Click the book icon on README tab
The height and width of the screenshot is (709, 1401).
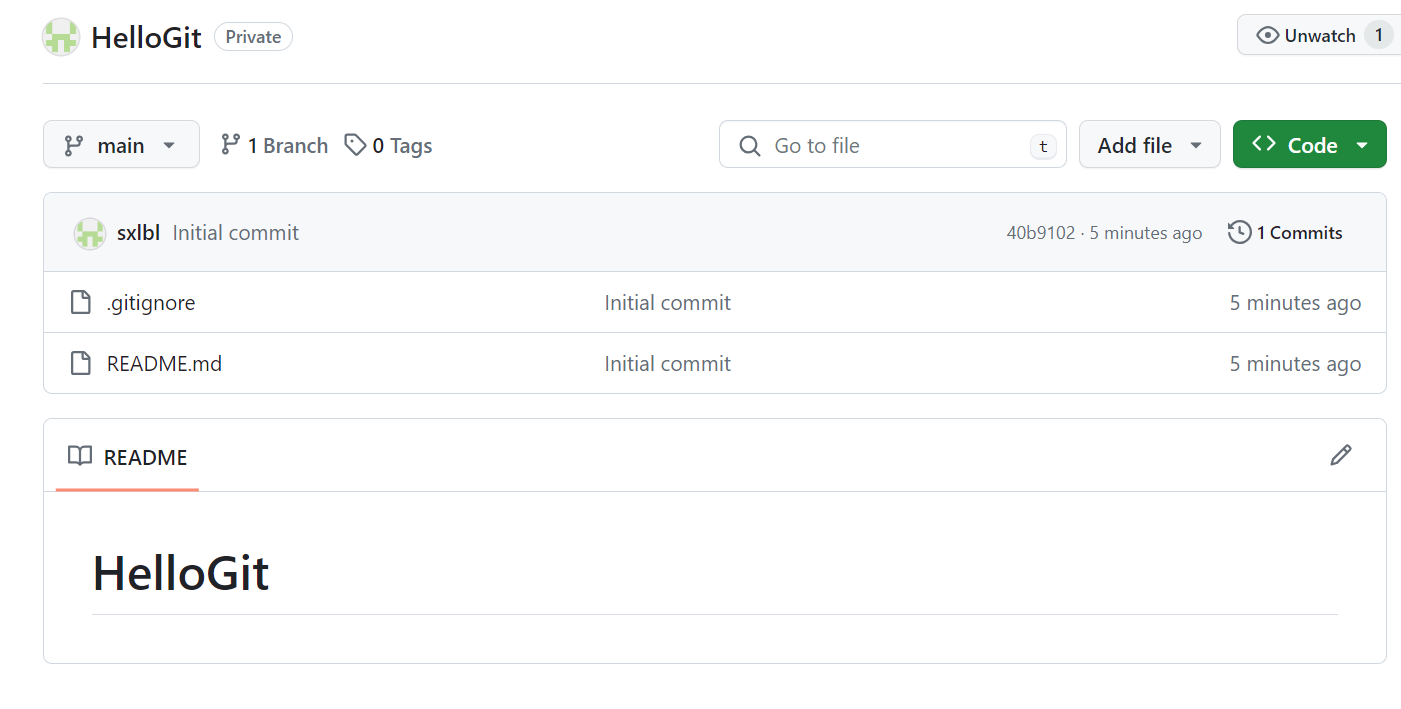[80, 456]
